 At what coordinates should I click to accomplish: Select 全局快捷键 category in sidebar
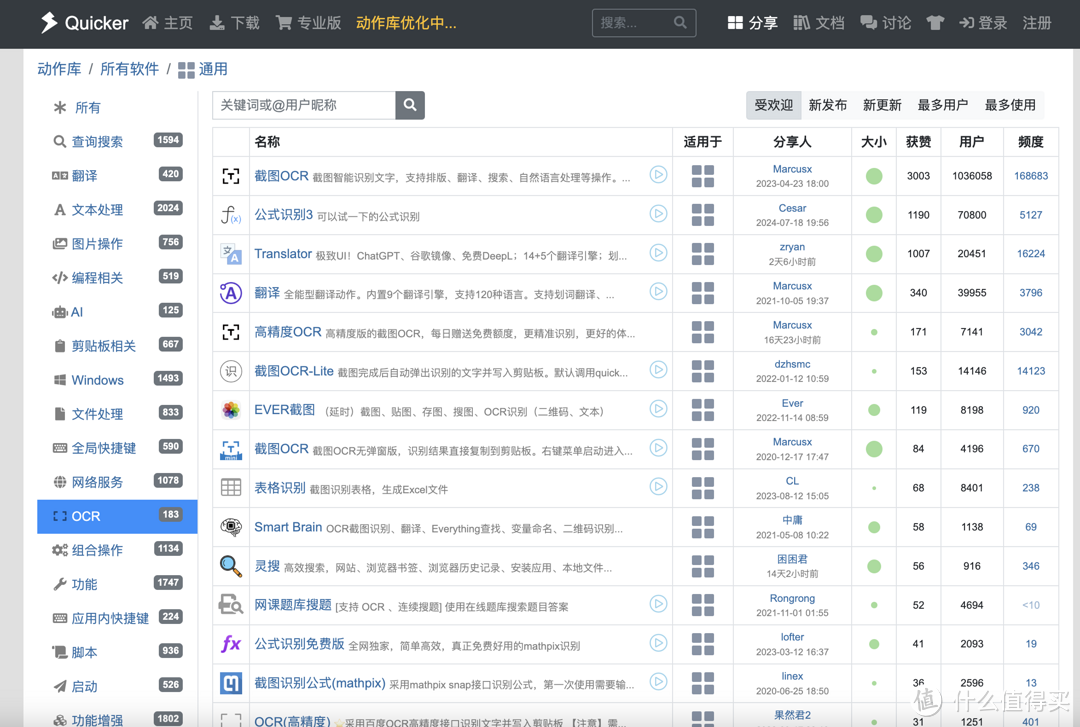117,448
